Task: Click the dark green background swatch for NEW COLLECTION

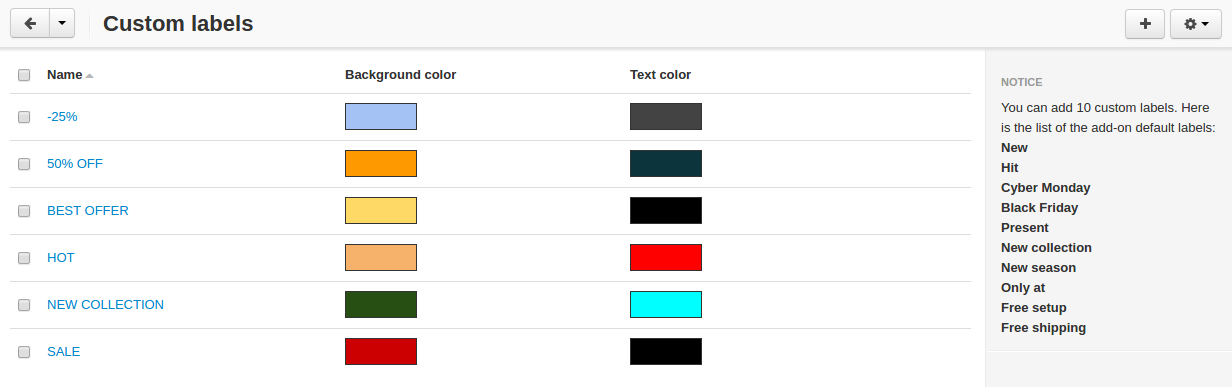Action: tap(381, 304)
